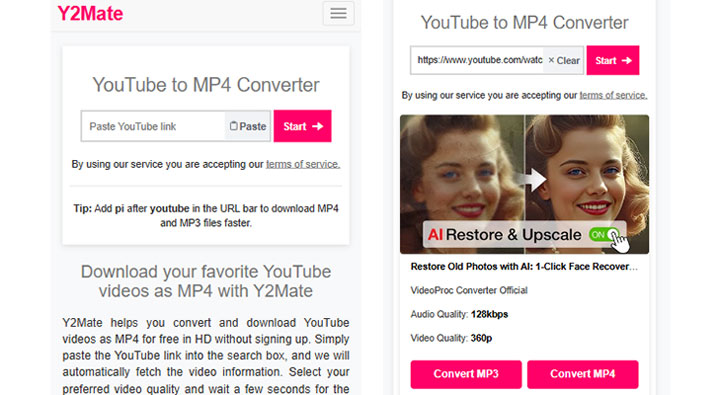Click the 'Tip: Add pi after youtube' text

pos(206,215)
